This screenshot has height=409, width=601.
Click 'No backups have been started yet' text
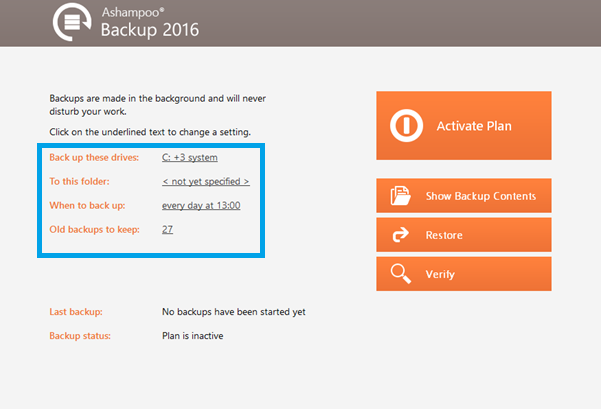pyautogui.click(x=233, y=312)
